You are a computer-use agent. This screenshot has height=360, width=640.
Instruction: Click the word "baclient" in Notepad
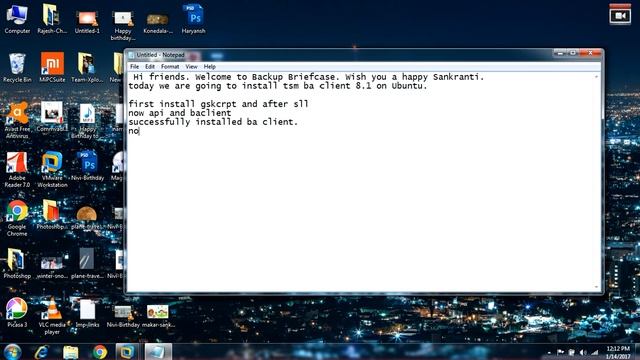tap(211, 113)
